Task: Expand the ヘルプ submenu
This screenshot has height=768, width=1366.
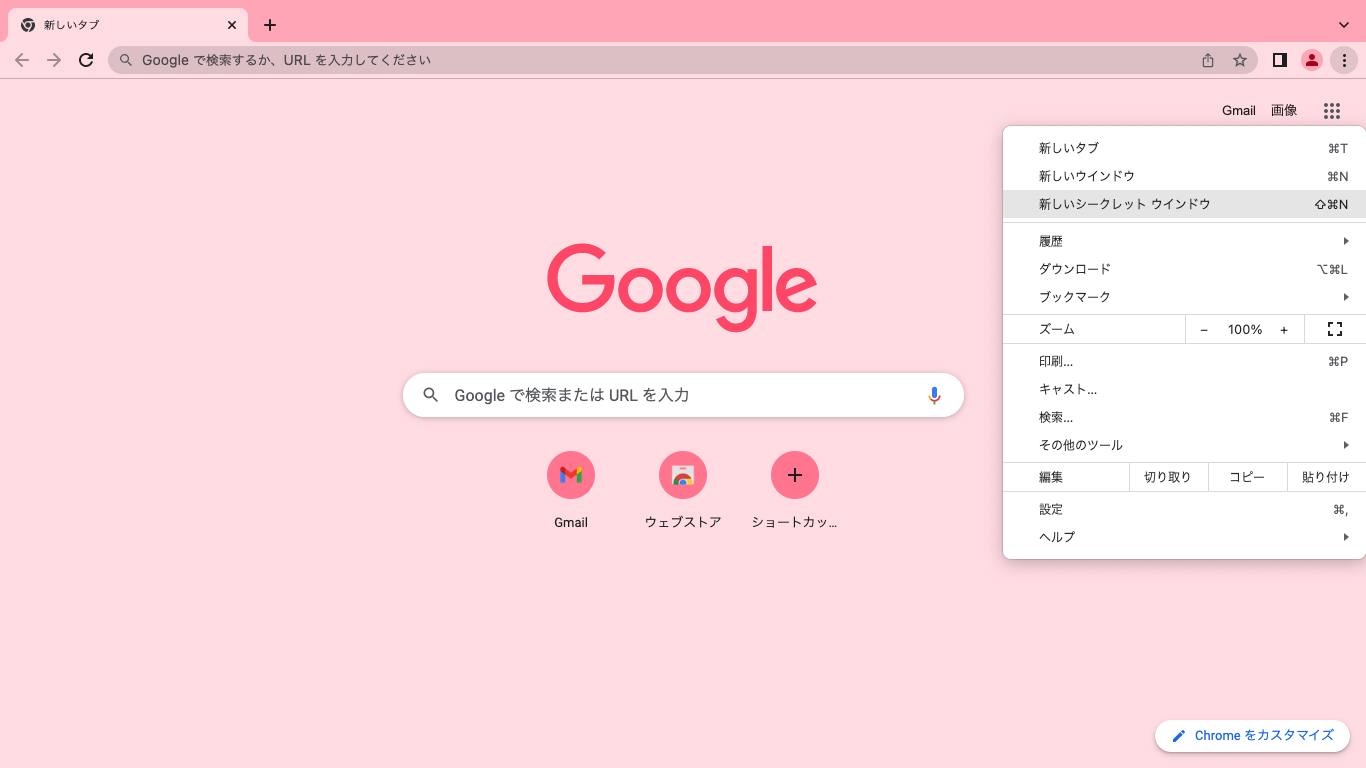Action: click(x=1184, y=537)
